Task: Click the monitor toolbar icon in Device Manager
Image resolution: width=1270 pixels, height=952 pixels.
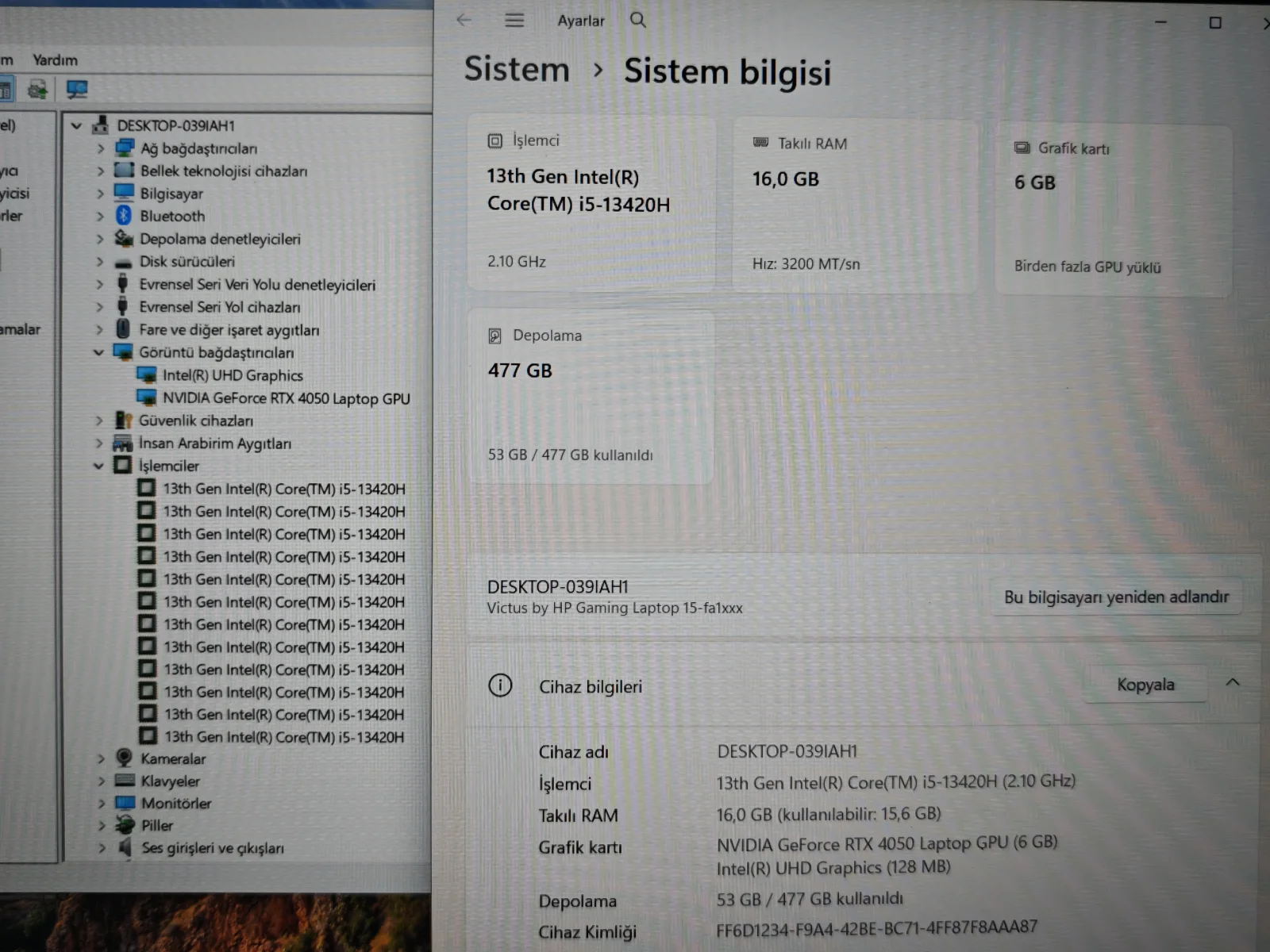Action: 77,90
